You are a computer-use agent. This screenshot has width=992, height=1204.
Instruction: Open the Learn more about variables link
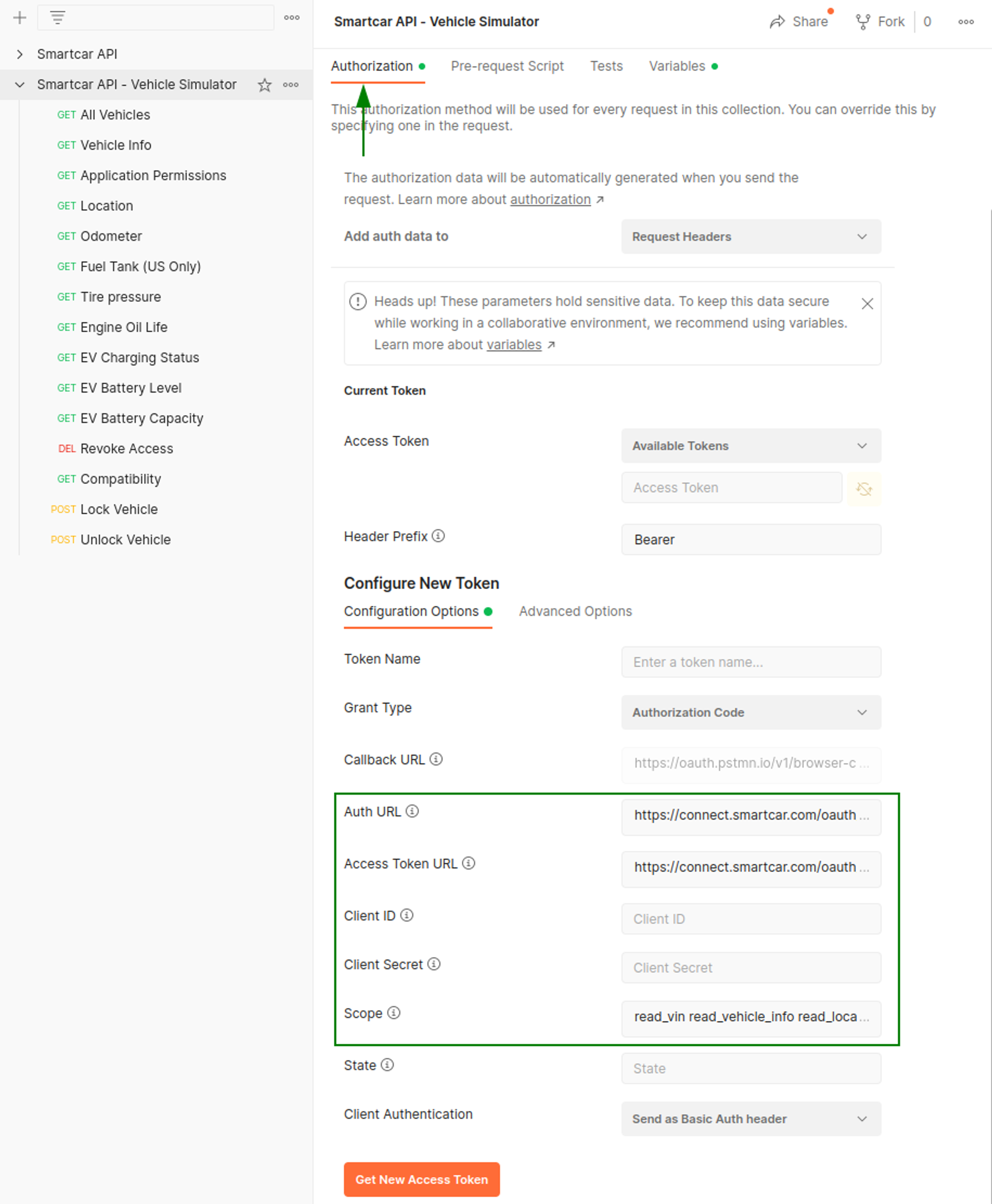coord(514,345)
